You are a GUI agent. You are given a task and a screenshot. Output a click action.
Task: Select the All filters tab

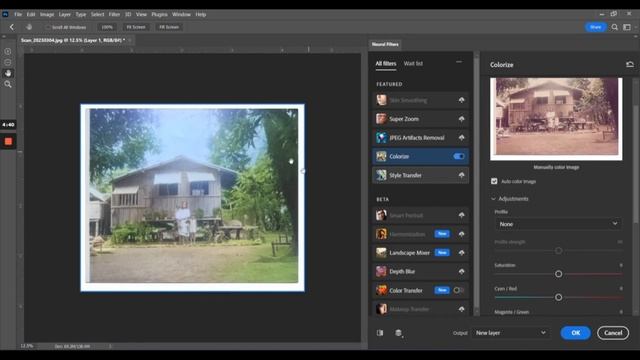[386, 64]
